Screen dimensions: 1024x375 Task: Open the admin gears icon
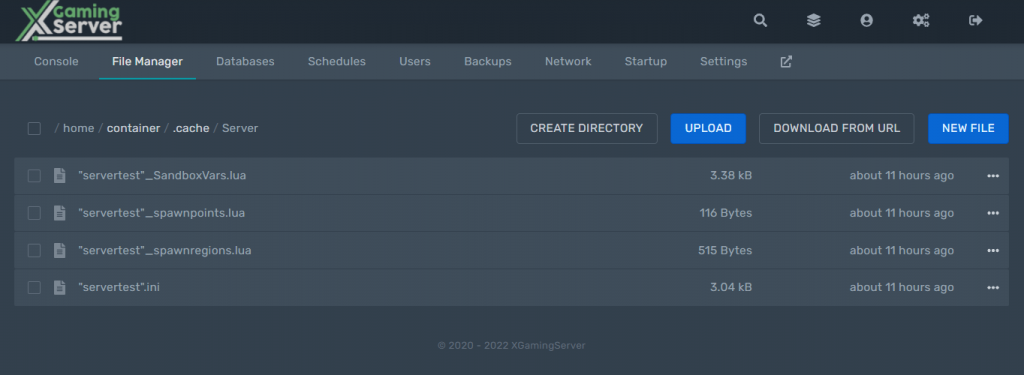click(921, 20)
